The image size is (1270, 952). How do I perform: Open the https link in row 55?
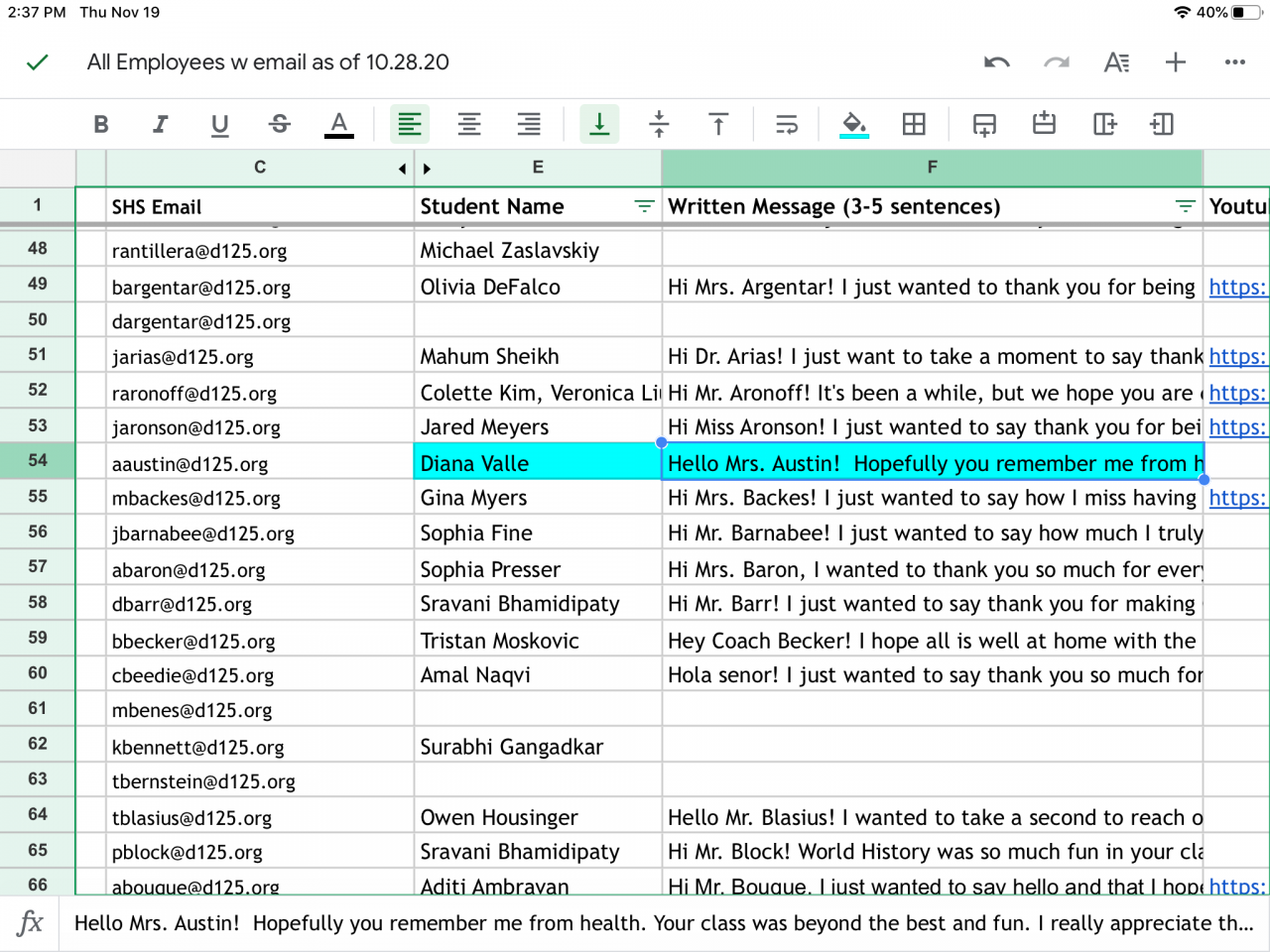coord(1236,498)
